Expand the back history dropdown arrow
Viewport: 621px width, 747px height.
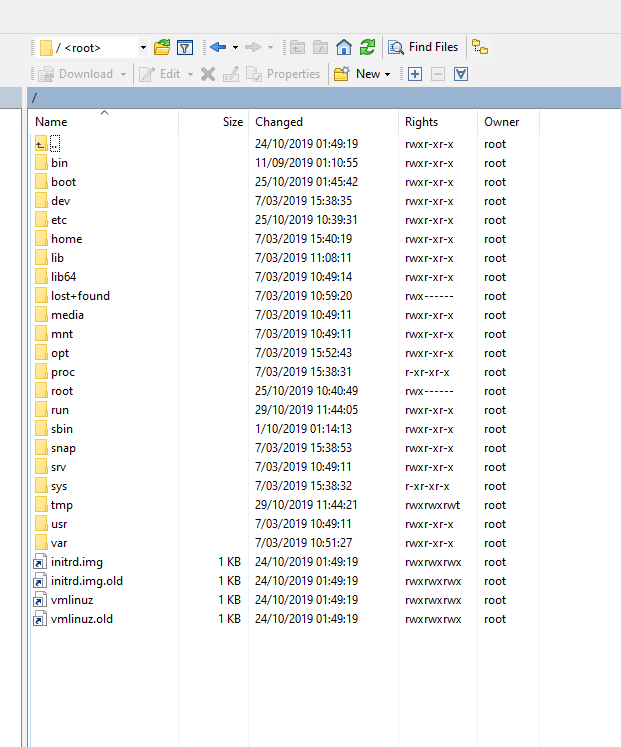pyautogui.click(x=235, y=47)
